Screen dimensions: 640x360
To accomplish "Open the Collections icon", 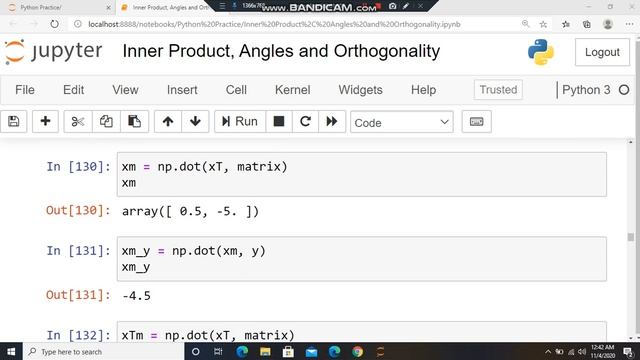I will tap(587, 24).
